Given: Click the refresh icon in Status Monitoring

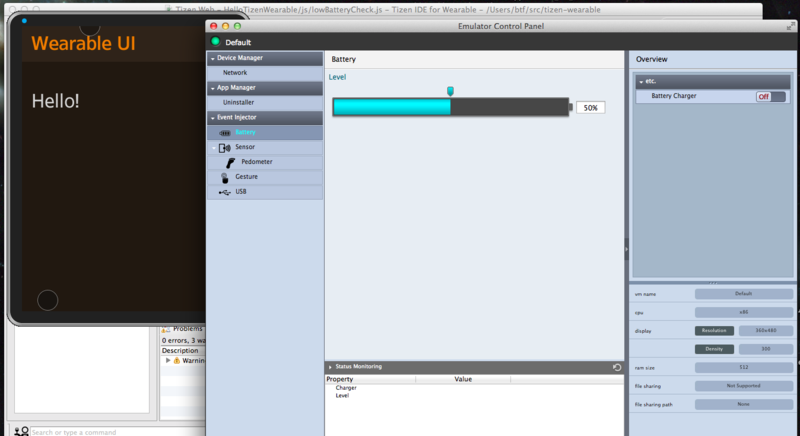Looking at the screenshot, I should [617, 367].
